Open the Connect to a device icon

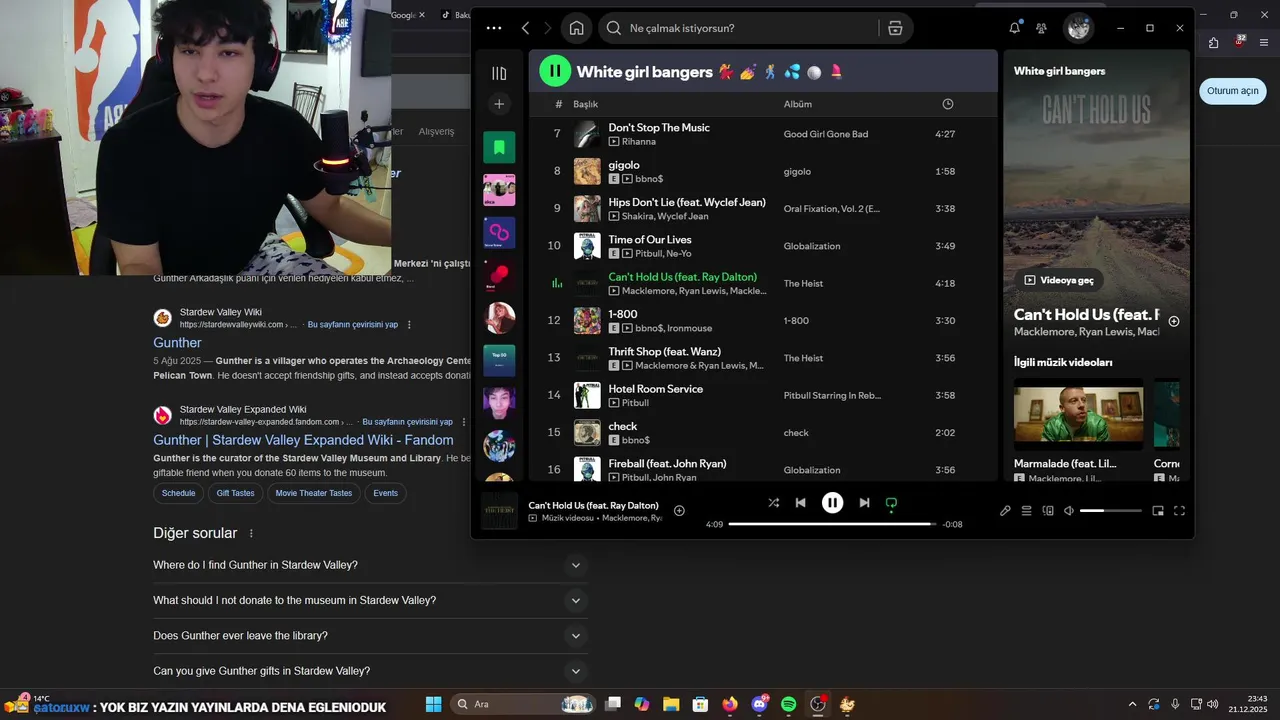(x=1048, y=511)
